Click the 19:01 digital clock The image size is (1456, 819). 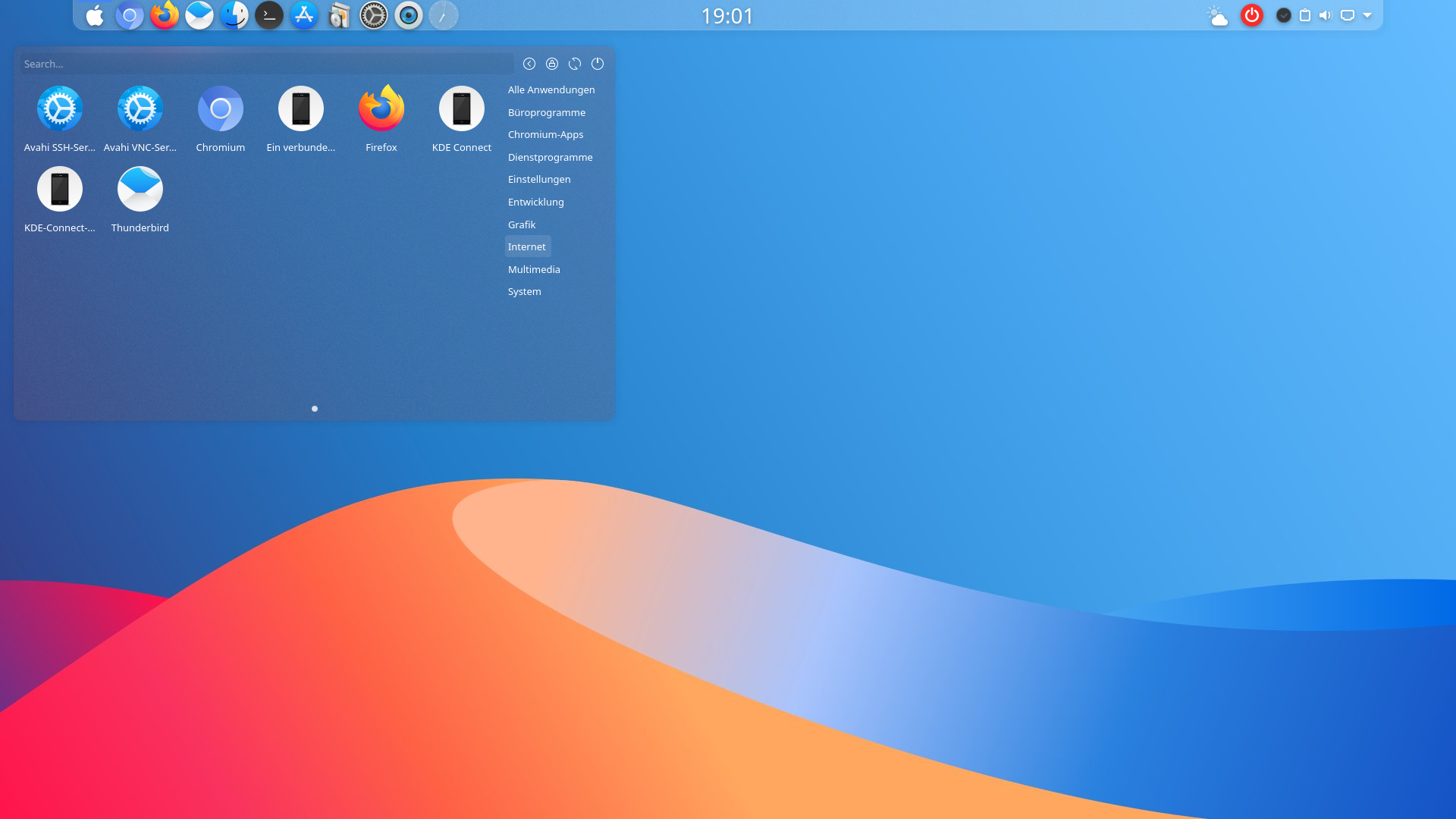click(727, 16)
